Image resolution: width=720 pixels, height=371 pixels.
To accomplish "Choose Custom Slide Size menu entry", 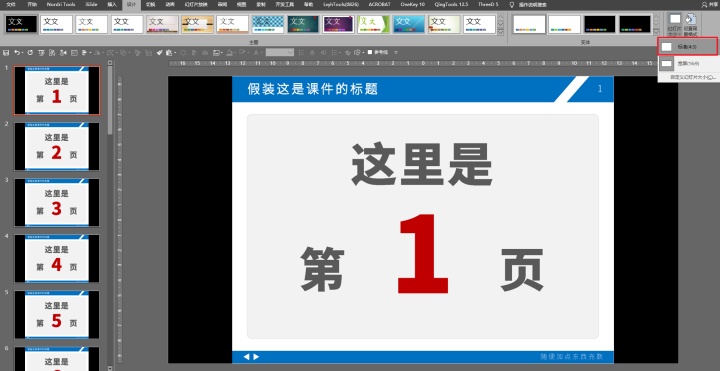I will click(x=692, y=77).
